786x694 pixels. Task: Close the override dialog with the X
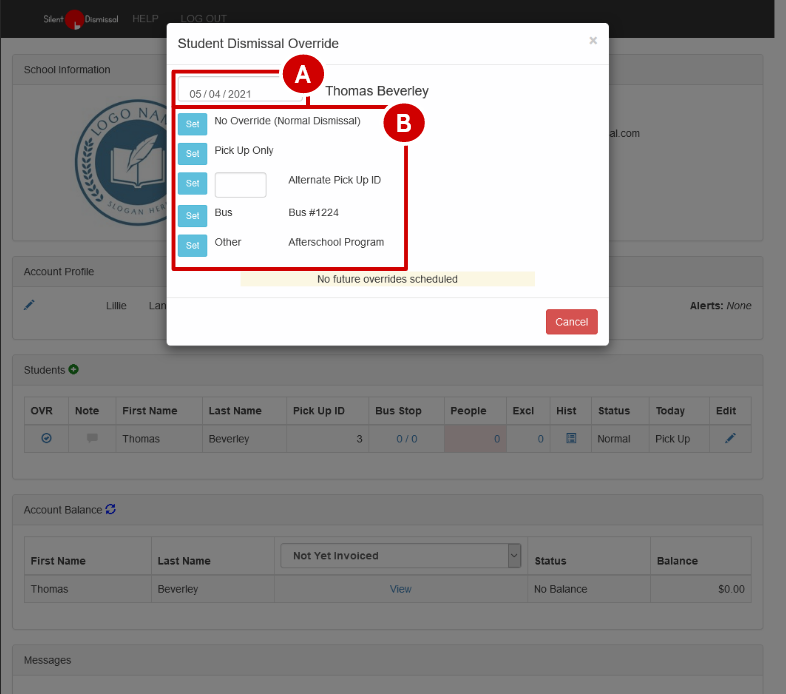[593, 41]
